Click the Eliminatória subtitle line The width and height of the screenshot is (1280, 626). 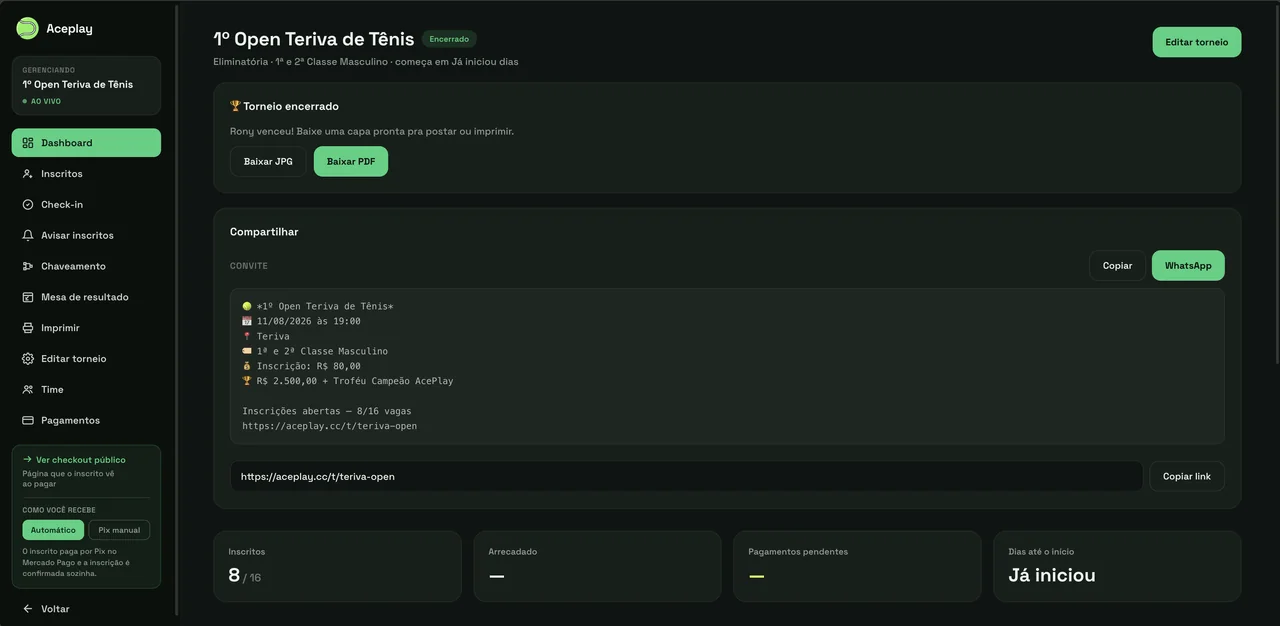tap(366, 62)
